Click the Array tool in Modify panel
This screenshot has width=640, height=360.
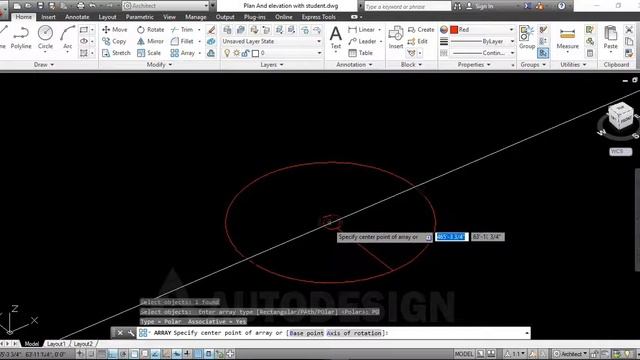pos(182,53)
